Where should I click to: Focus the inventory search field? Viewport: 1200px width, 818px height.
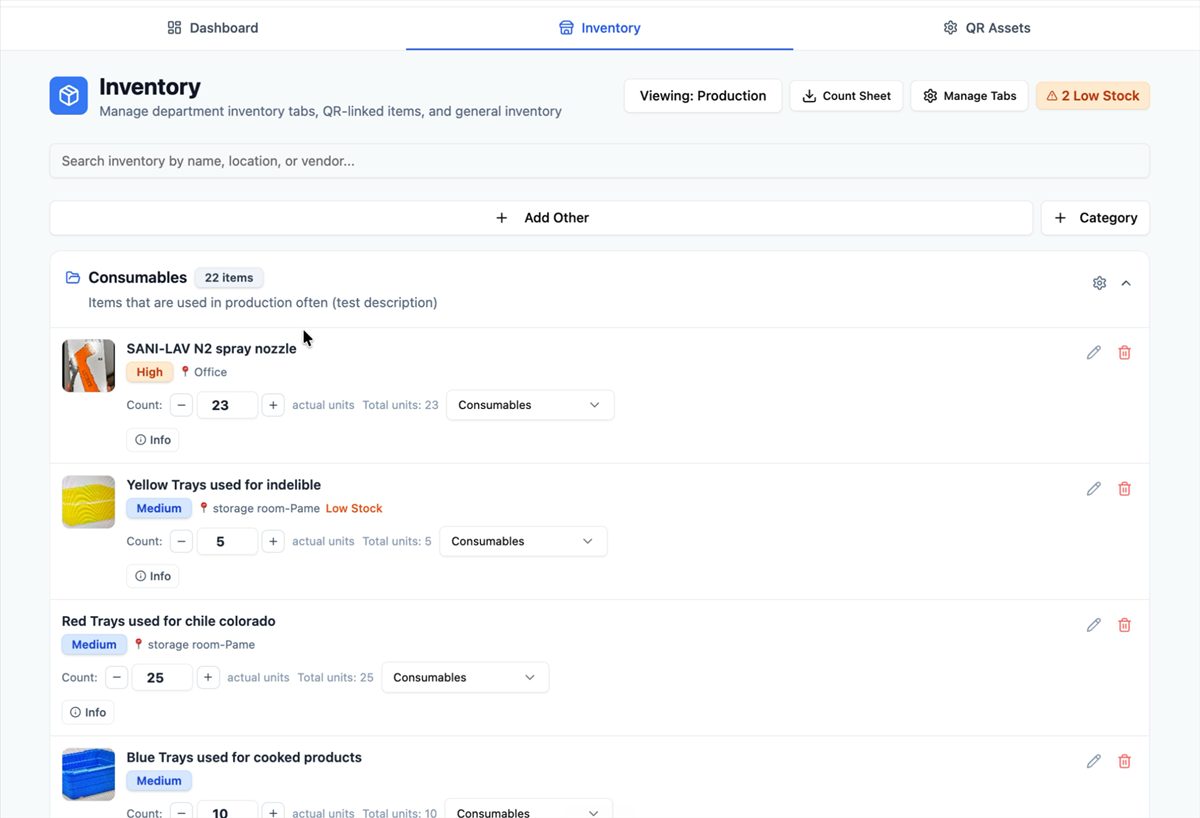click(600, 161)
